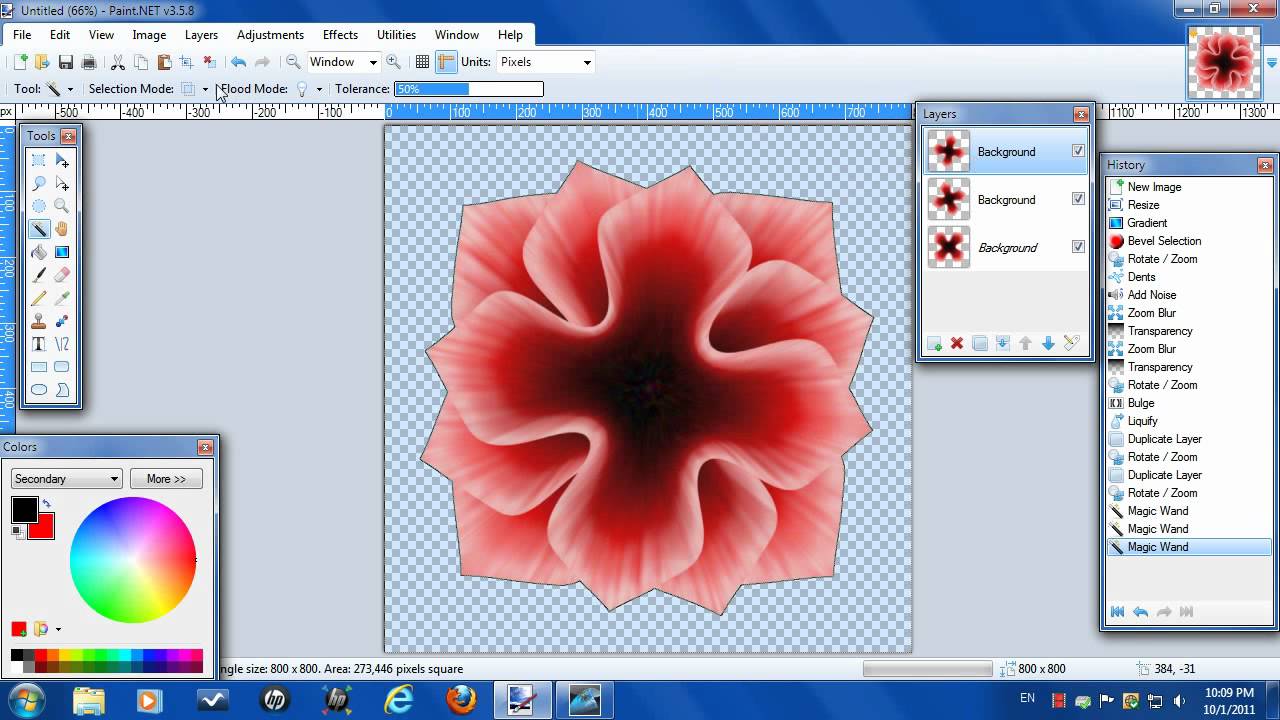This screenshot has width=1280, height=720.
Task: Click the Cut scissors icon
Action: point(117,62)
